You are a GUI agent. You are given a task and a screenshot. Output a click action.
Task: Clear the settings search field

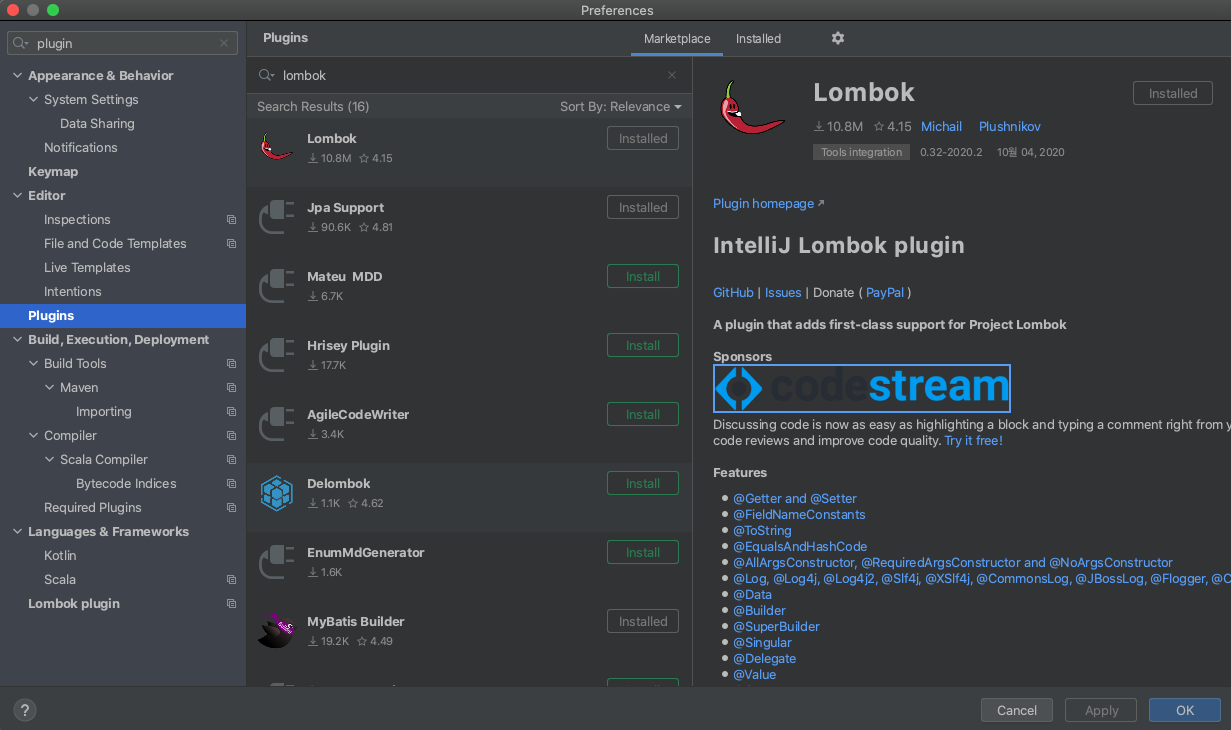click(x=224, y=44)
